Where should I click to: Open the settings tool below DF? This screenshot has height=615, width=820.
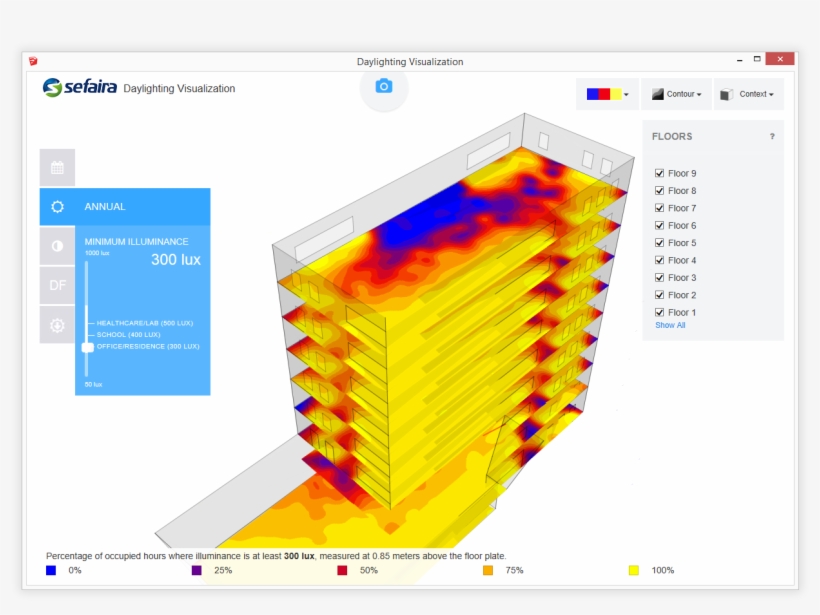click(x=57, y=325)
